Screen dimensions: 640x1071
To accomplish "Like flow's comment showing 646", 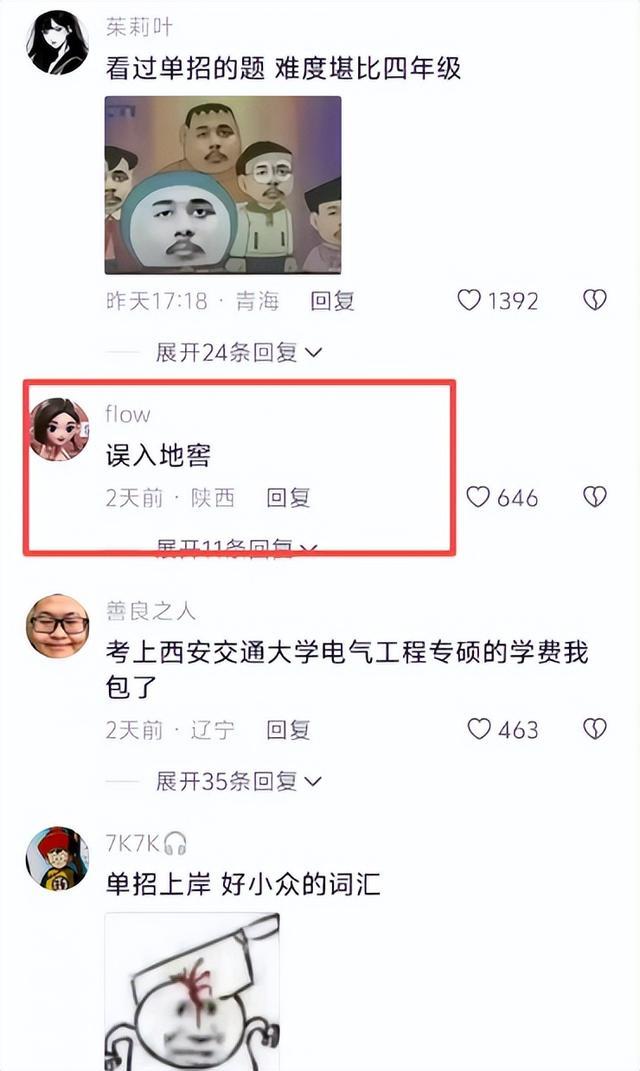I will (478, 497).
